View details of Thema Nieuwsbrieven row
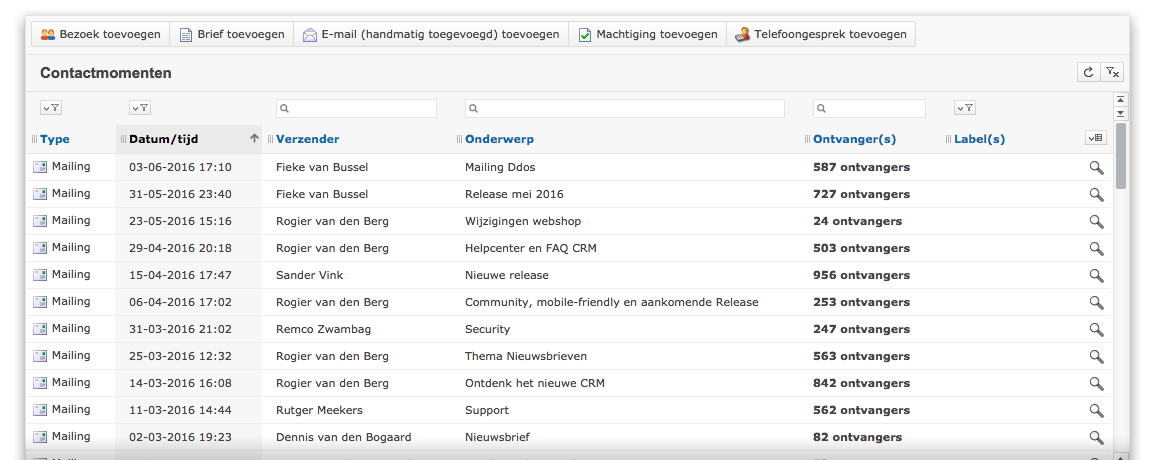The width and height of the screenshot is (1155, 460). pyautogui.click(x=1097, y=357)
